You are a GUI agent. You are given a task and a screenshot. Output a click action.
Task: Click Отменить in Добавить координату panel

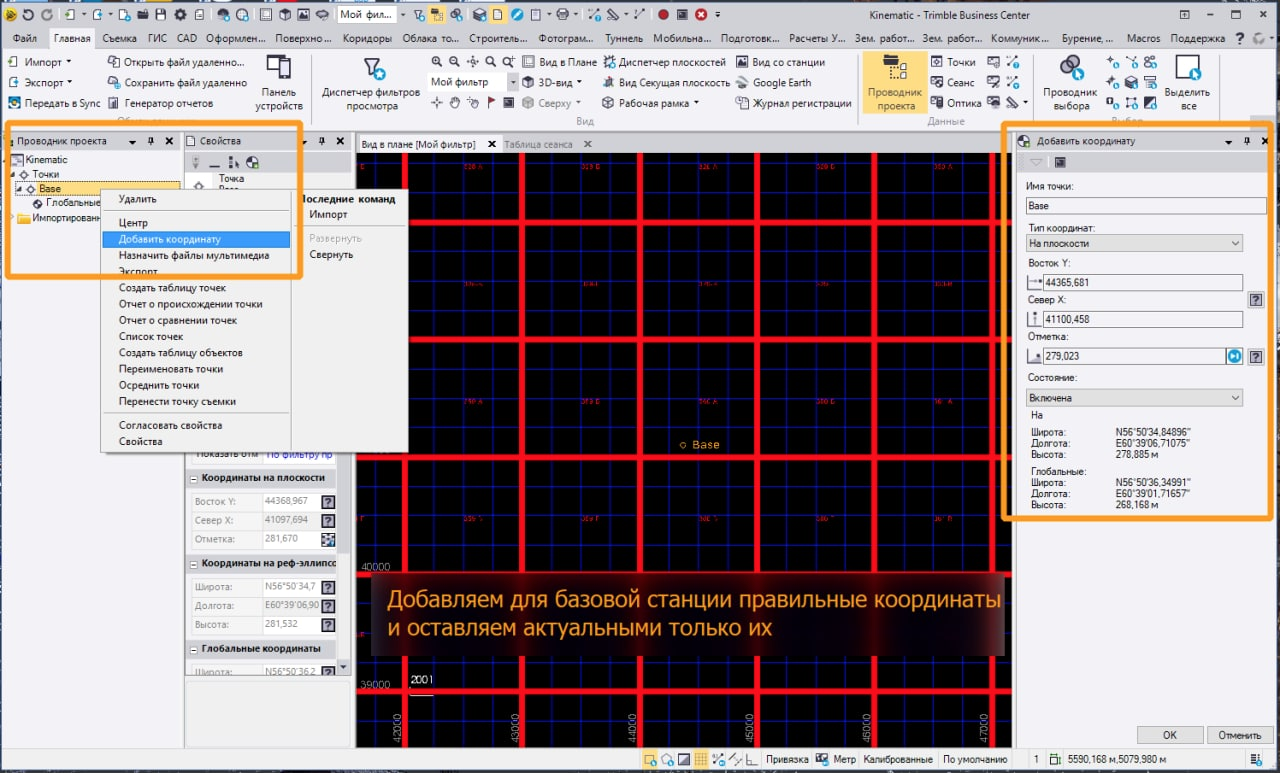(x=1239, y=735)
